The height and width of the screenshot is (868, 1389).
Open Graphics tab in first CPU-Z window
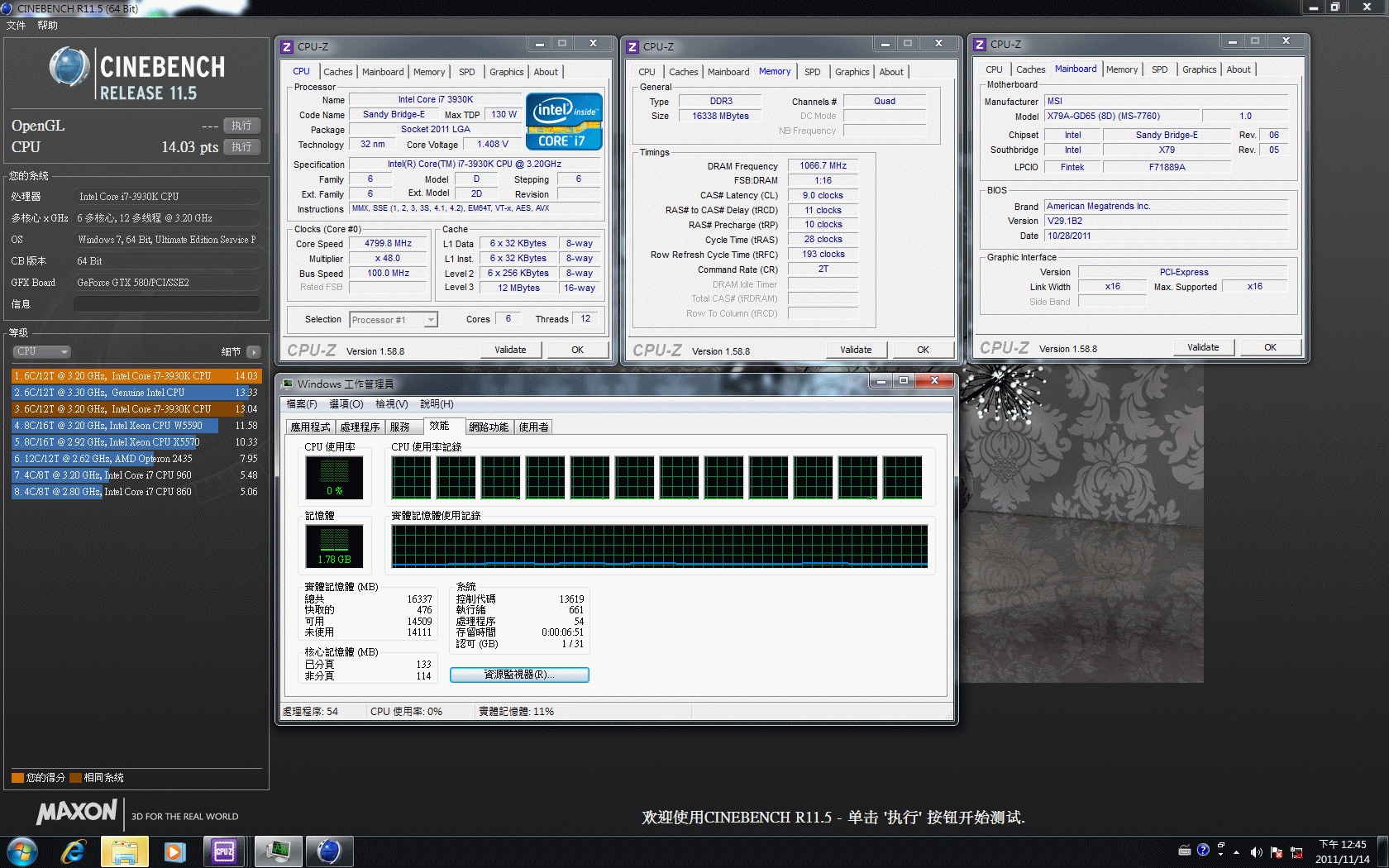[507, 72]
